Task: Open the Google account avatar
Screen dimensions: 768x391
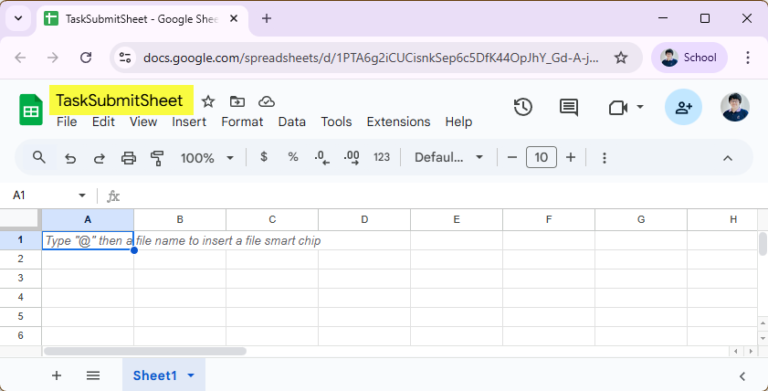Action: [x=735, y=107]
